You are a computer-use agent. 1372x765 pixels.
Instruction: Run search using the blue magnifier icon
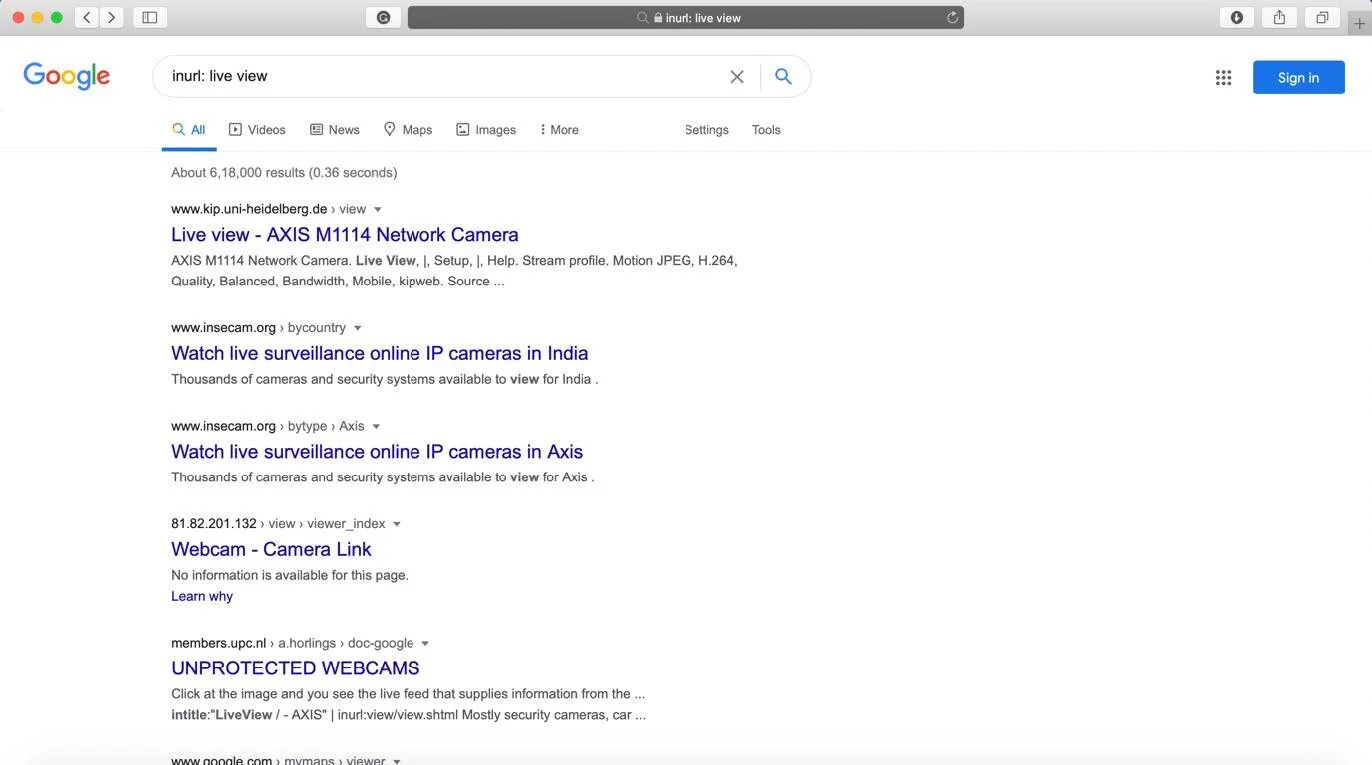783,77
